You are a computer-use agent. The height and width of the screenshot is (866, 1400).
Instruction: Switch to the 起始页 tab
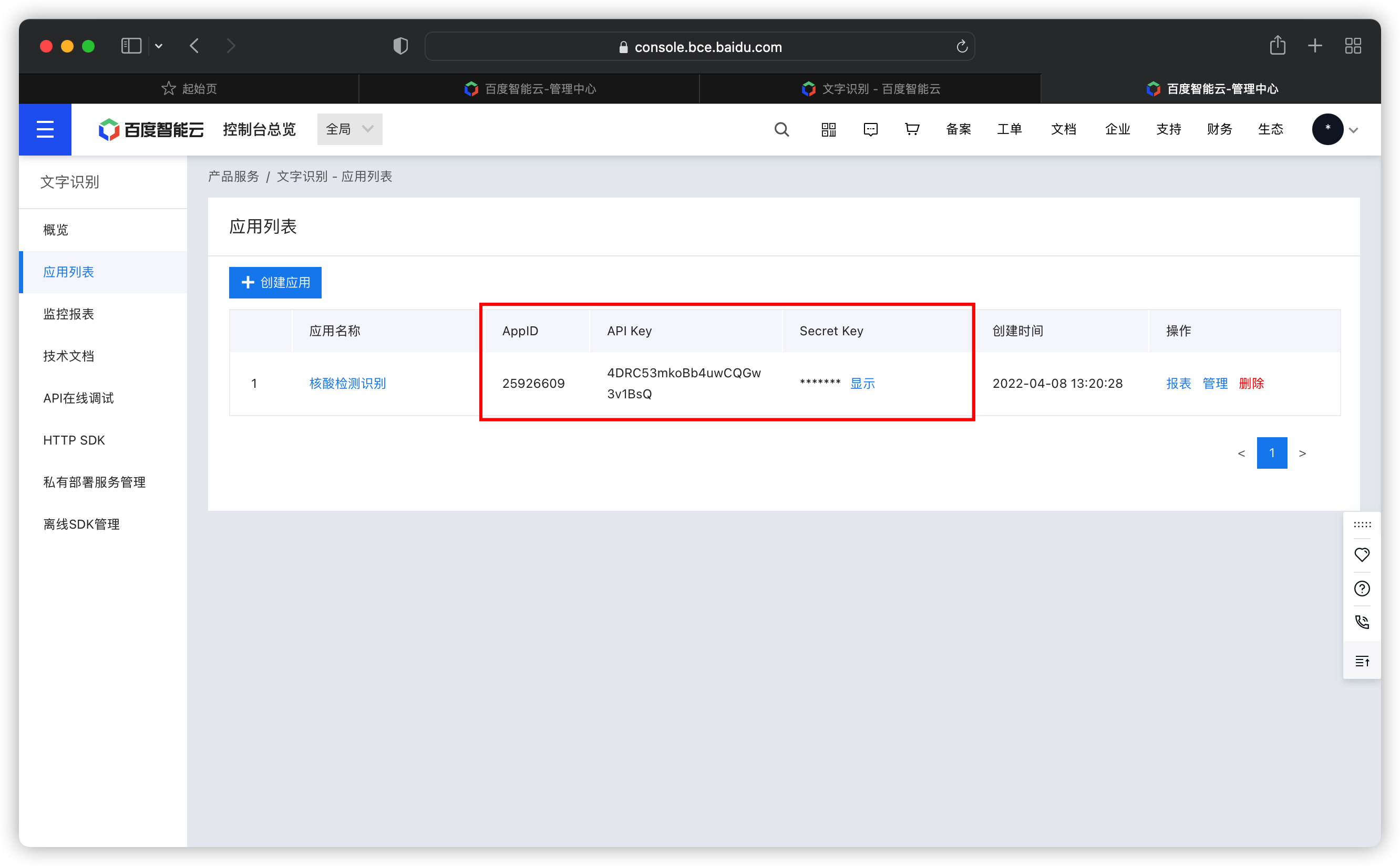pos(189,89)
